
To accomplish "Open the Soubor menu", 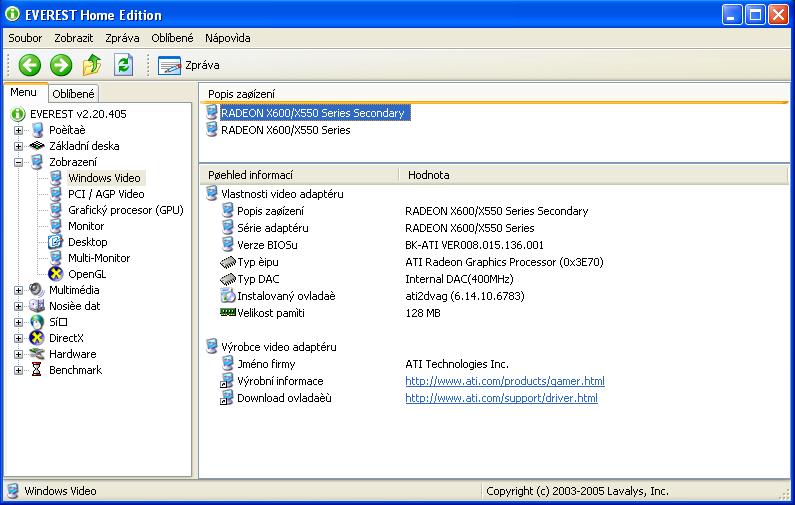I will click(25, 38).
